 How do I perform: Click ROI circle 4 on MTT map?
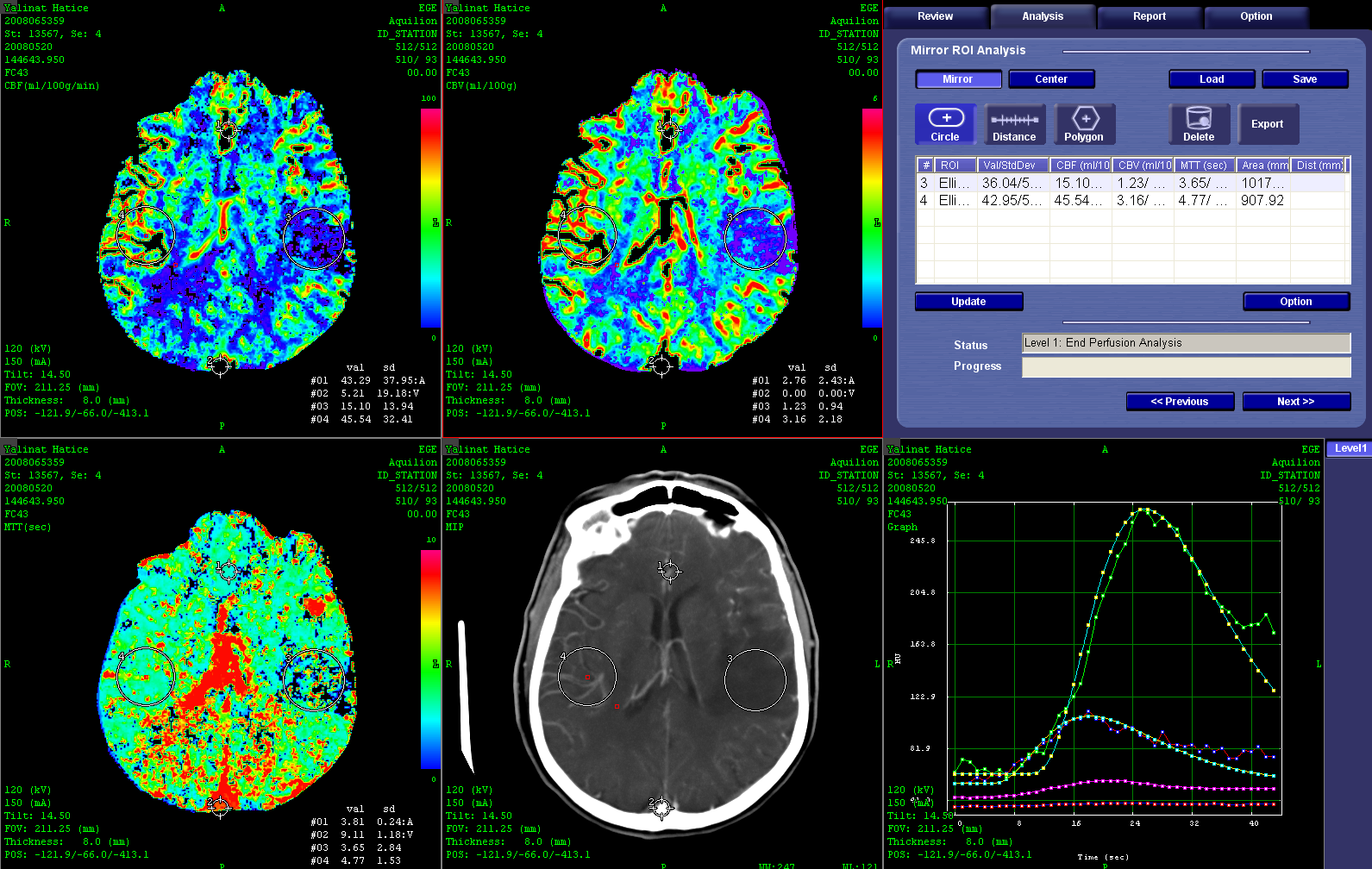146,678
